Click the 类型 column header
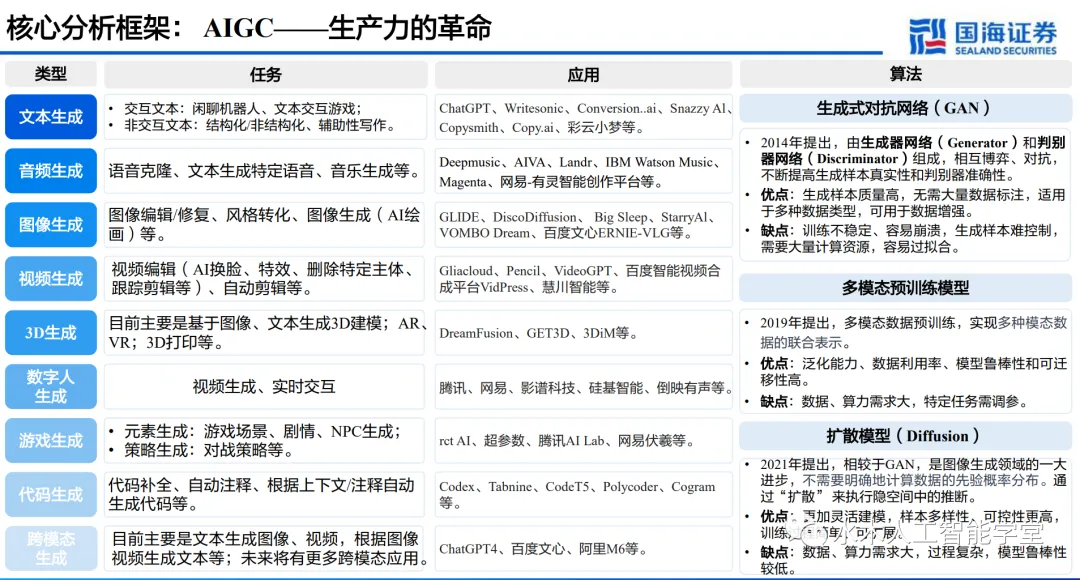The width and height of the screenshot is (1080, 580). tap(51, 74)
